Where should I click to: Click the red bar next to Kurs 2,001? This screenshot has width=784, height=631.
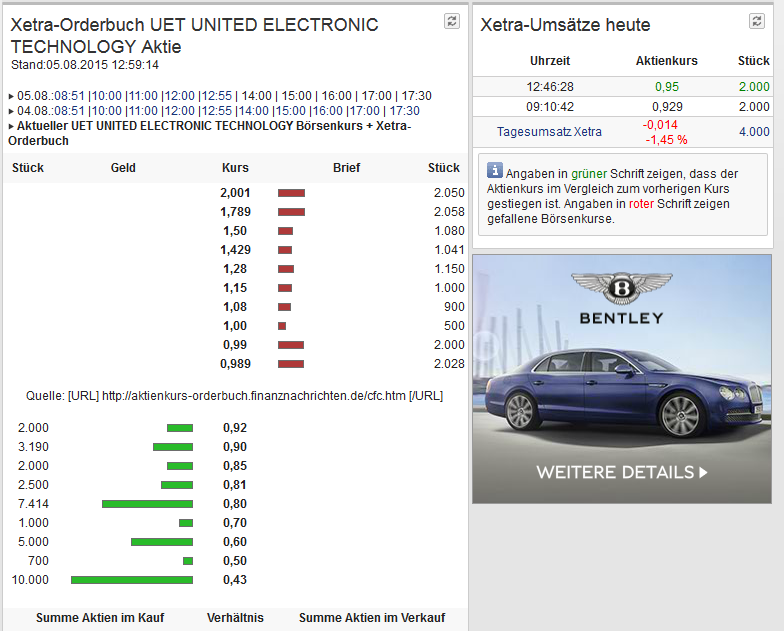[x=291, y=192]
